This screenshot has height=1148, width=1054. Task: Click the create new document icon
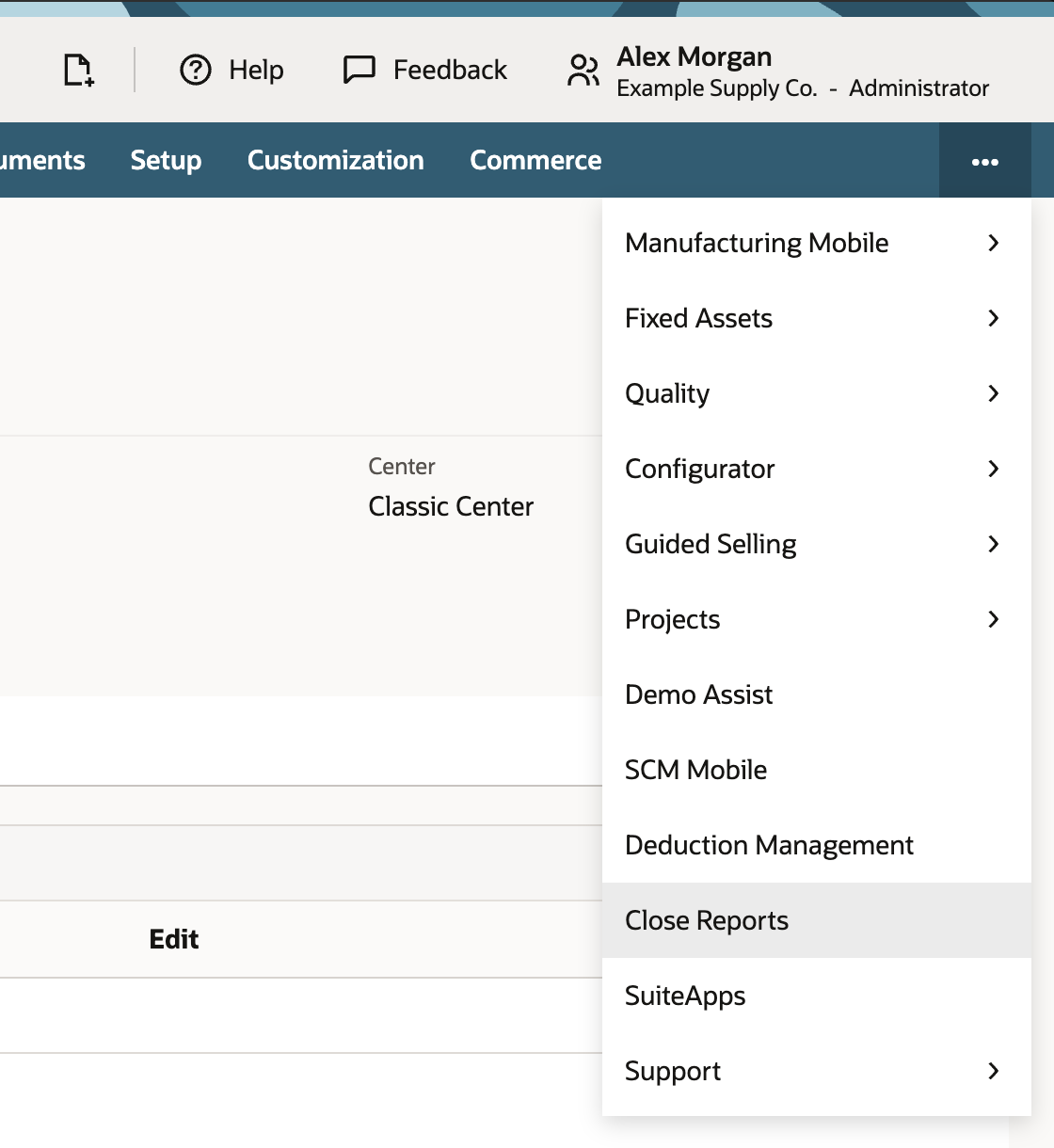point(79,70)
